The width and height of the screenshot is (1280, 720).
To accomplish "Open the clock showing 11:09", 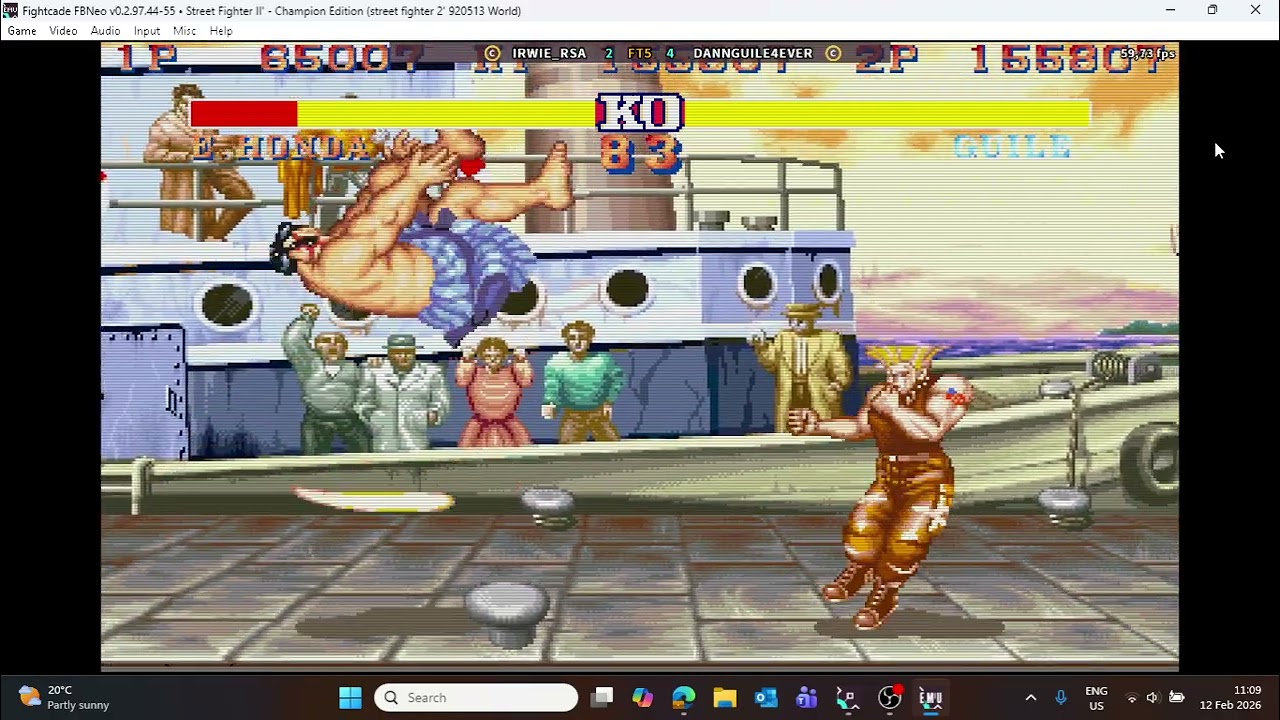I will click(1230, 697).
